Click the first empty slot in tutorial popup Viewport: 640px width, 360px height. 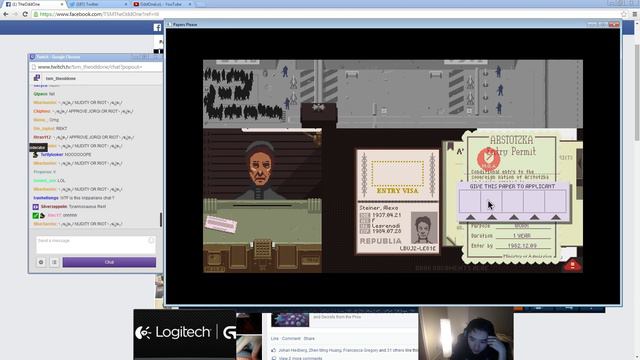470,202
